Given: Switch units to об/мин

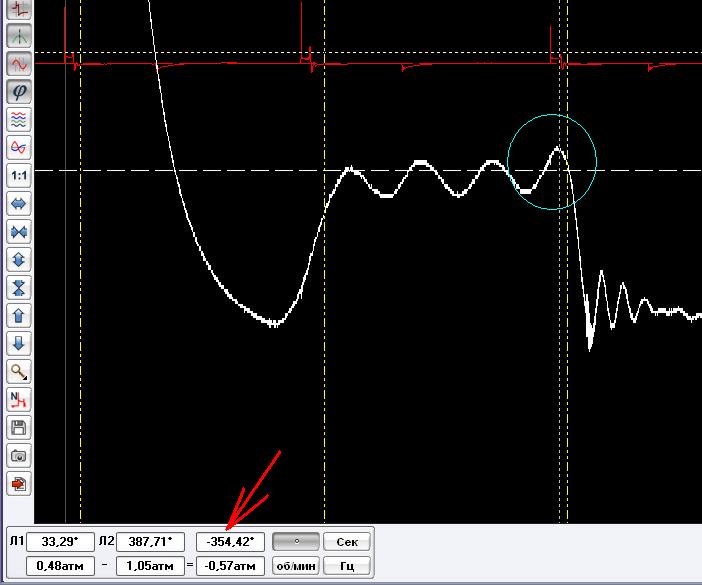Looking at the screenshot, I should 296,566.
